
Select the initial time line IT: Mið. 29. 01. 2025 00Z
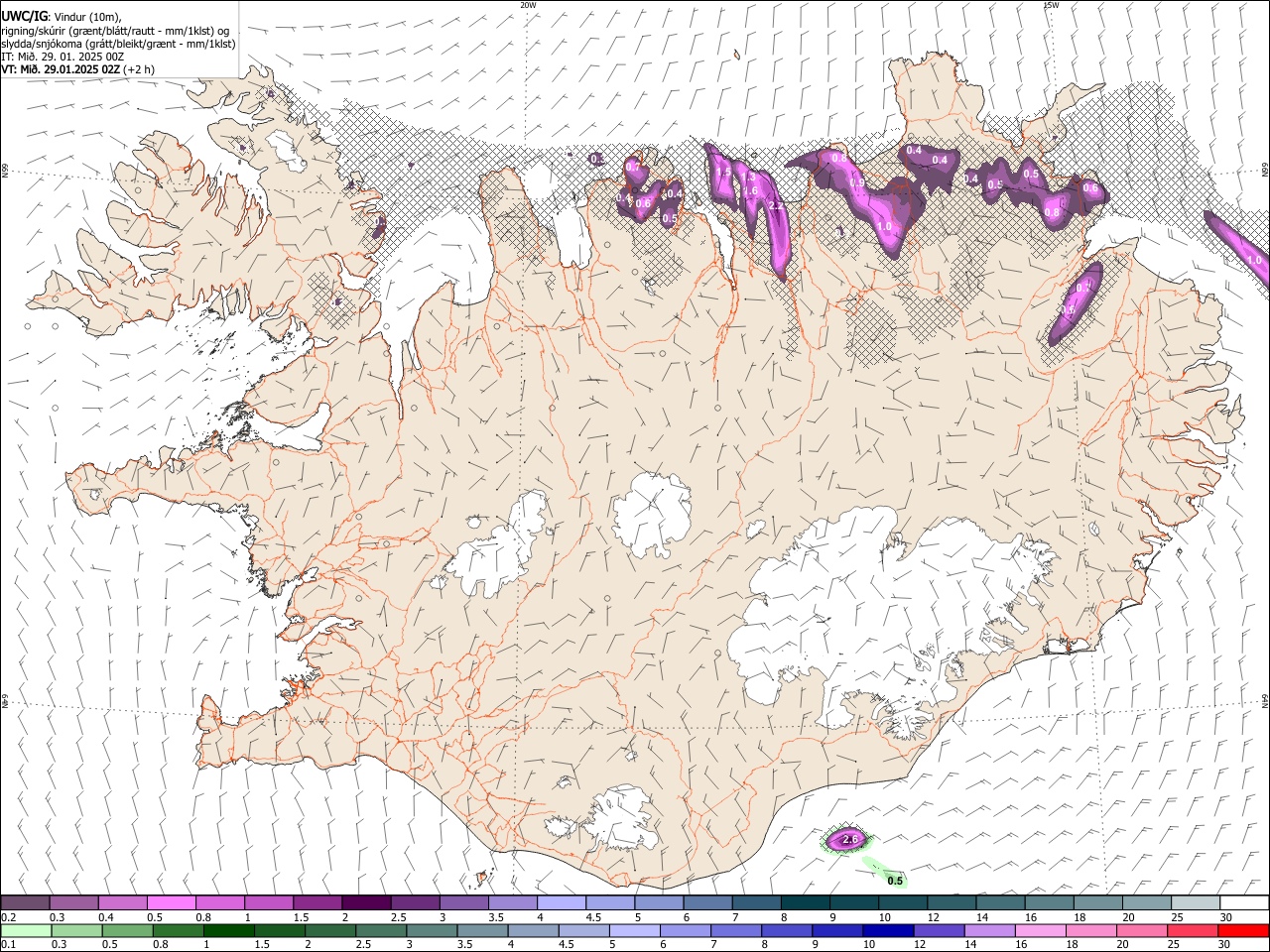click(x=63, y=57)
